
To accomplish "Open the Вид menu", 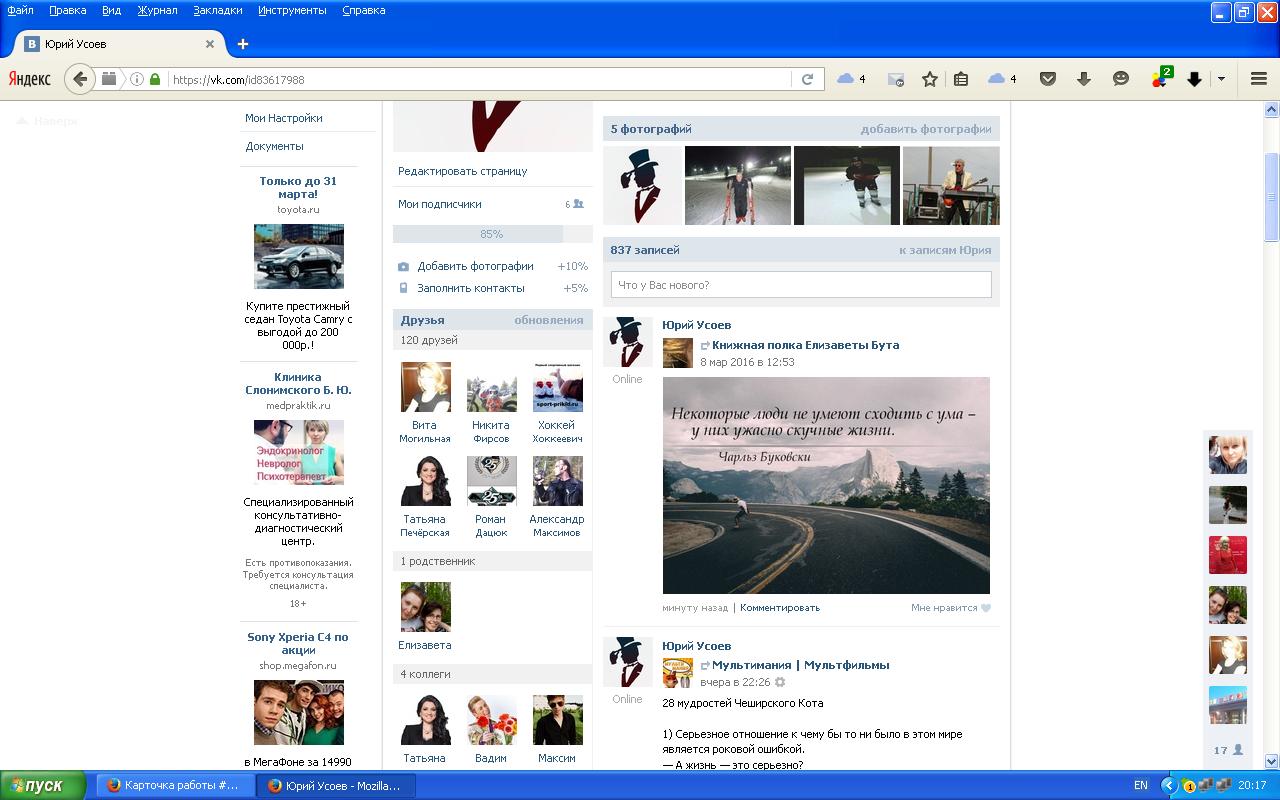I will (111, 10).
